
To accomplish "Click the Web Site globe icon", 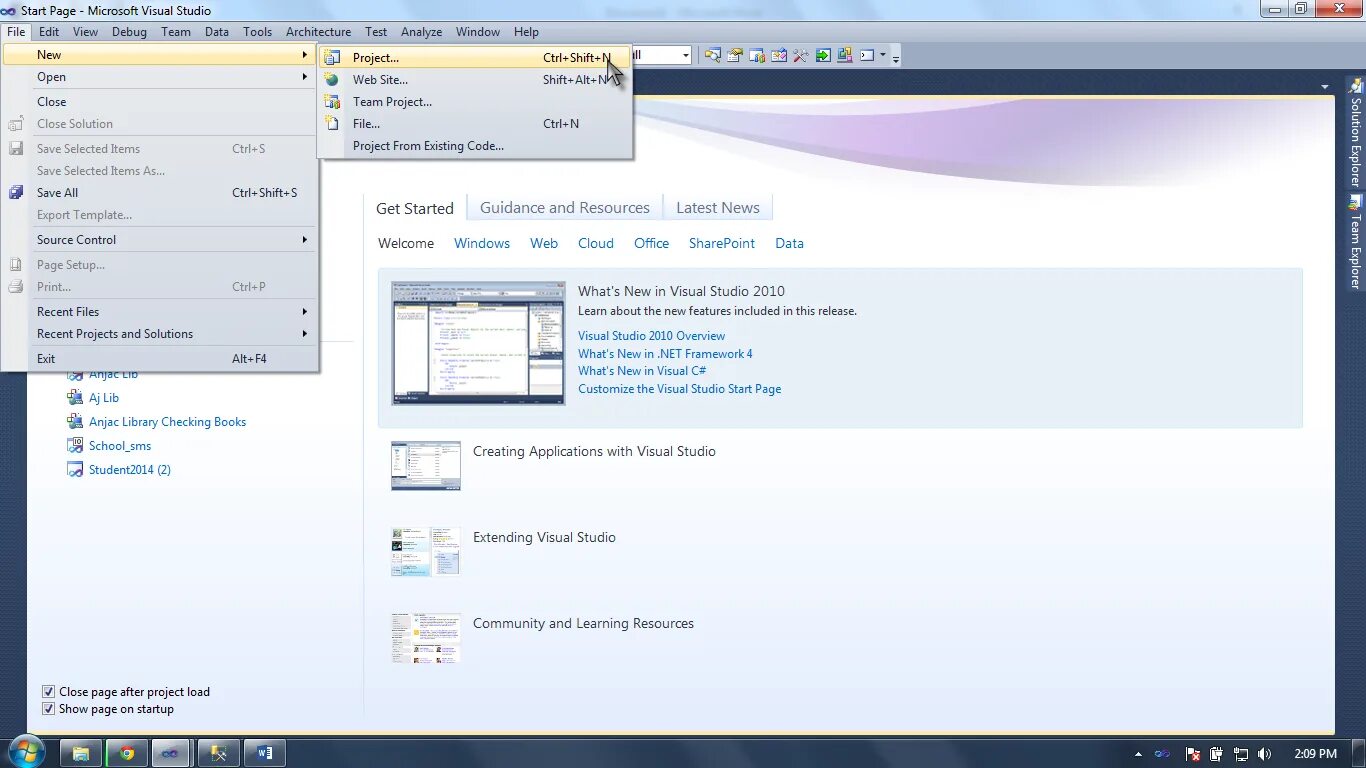I will pyautogui.click(x=332, y=80).
